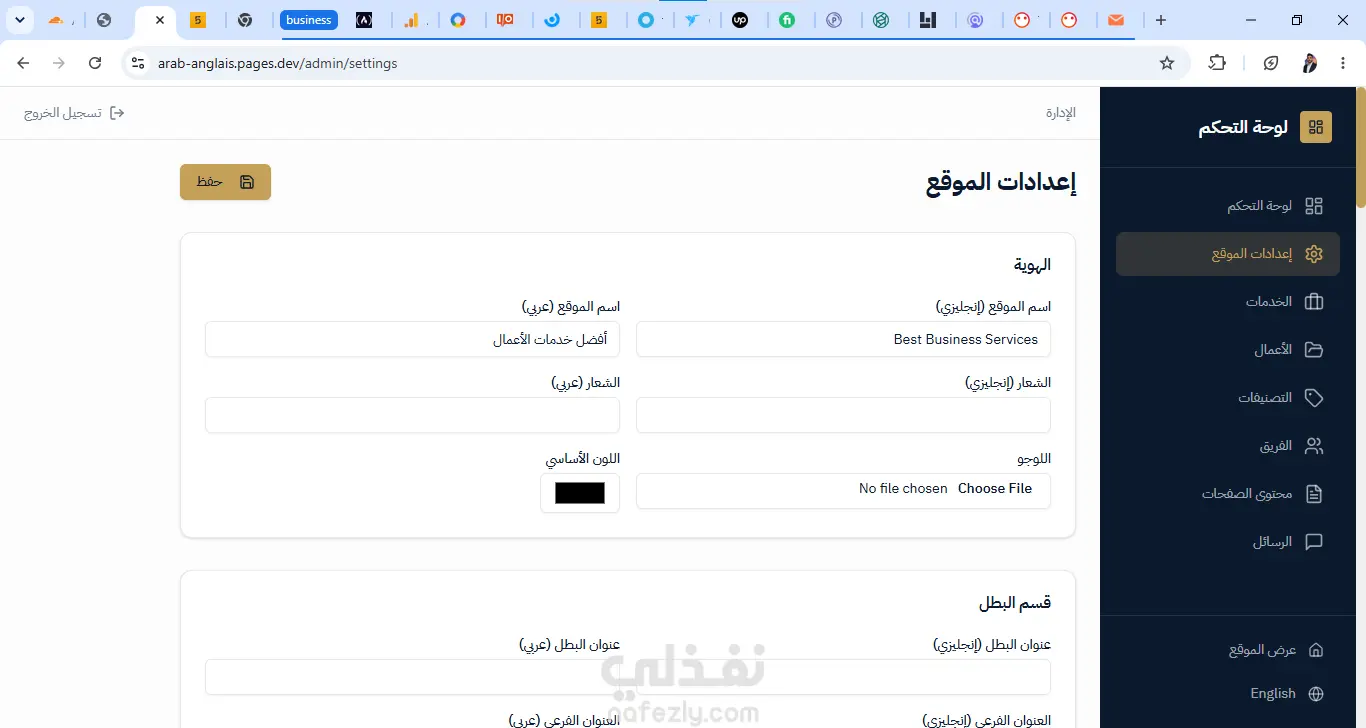Open the لوحة التحكم nav item above إعدادات الموقع
The width and height of the screenshot is (1366, 728).
coord(1228,206)
